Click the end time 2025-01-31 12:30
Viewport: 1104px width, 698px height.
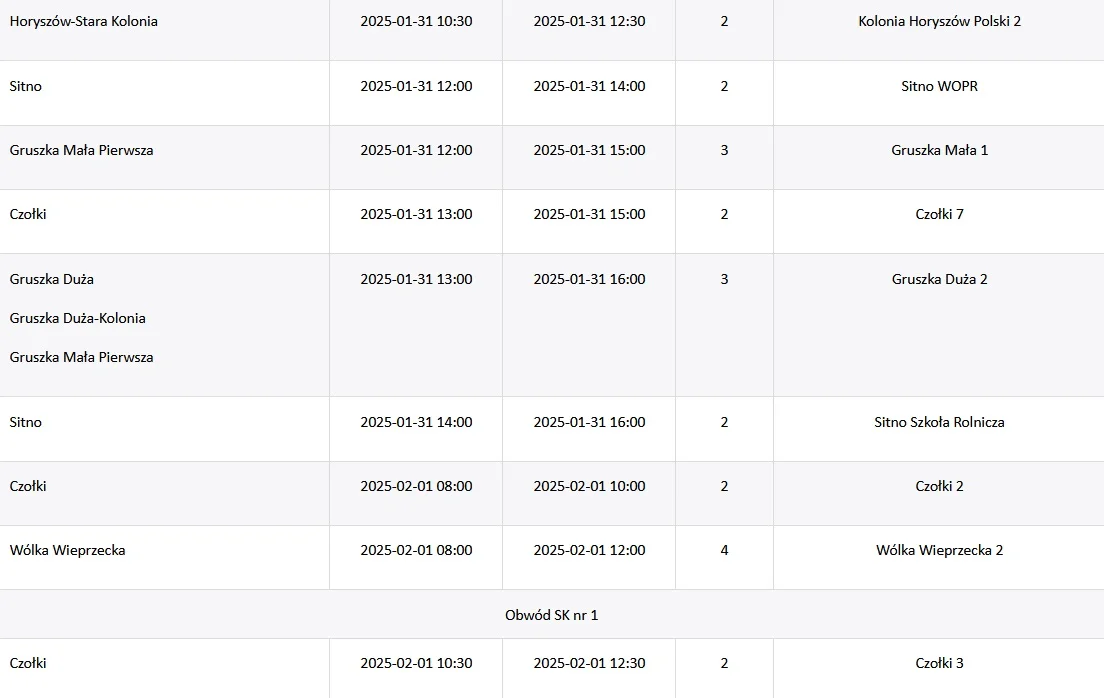point(589,21)
